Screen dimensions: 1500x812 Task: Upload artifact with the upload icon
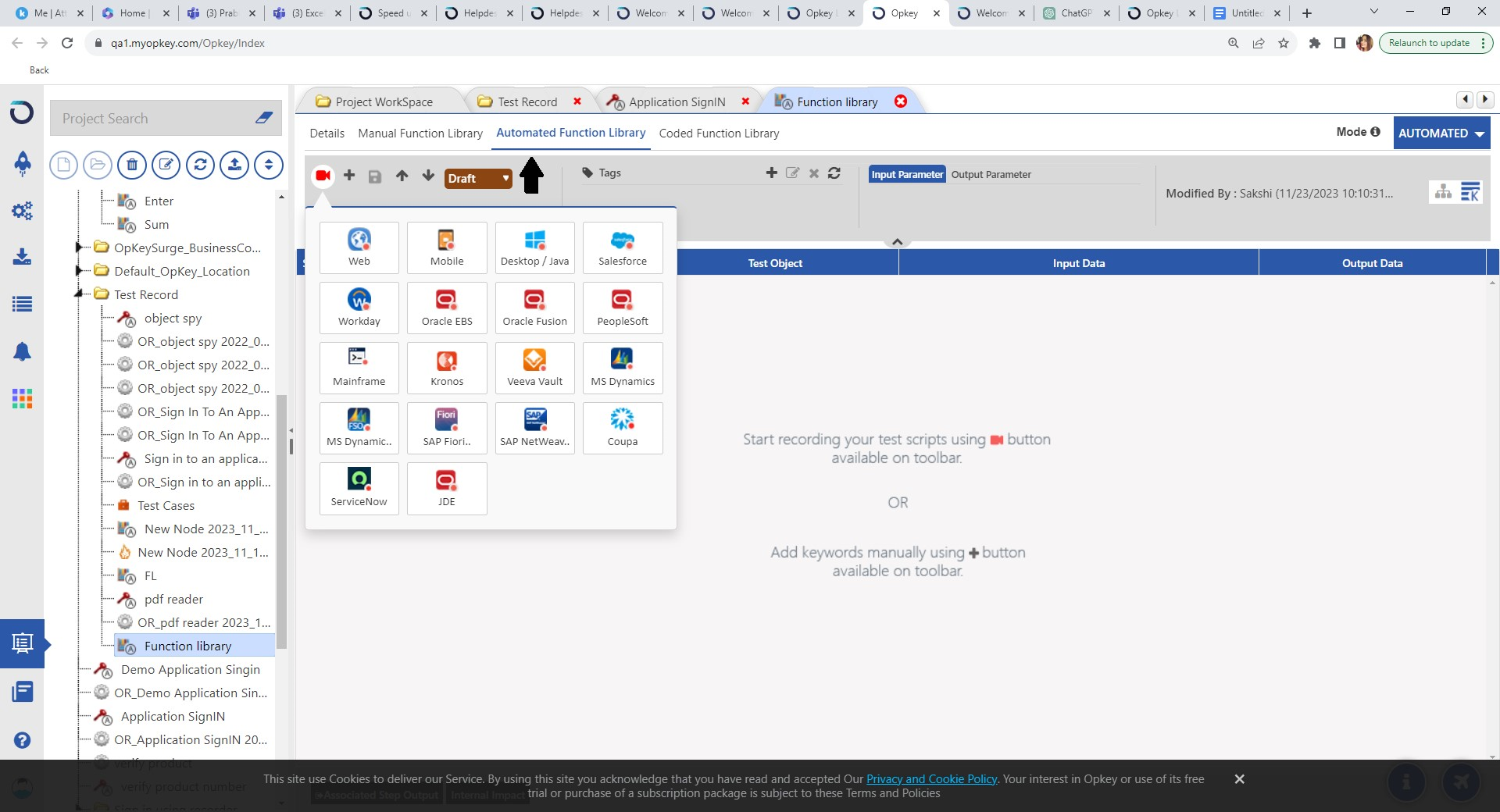click(x=234, y=165)
